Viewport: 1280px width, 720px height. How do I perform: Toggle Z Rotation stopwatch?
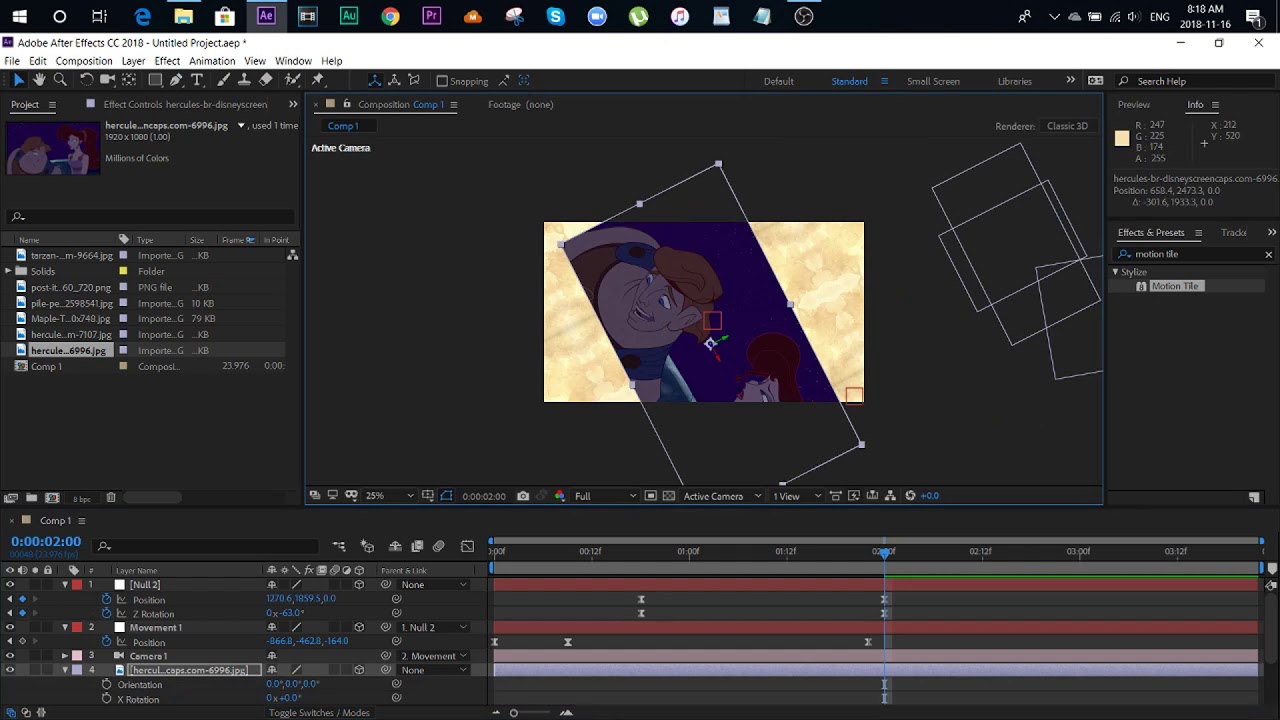click(x=107, y=613)
